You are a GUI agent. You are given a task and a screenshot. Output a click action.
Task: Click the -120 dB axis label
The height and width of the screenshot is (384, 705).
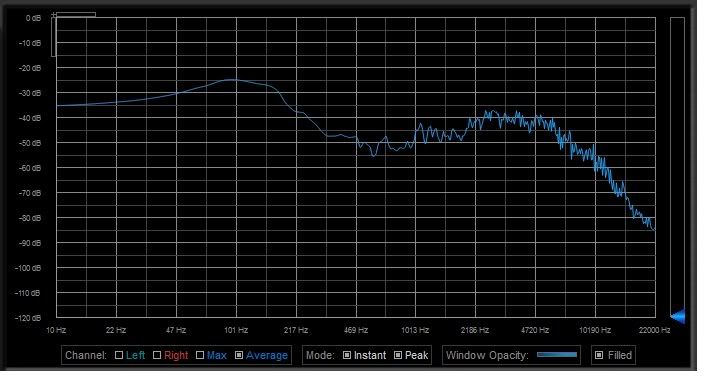pyautogui.click(x=28, y=318)
